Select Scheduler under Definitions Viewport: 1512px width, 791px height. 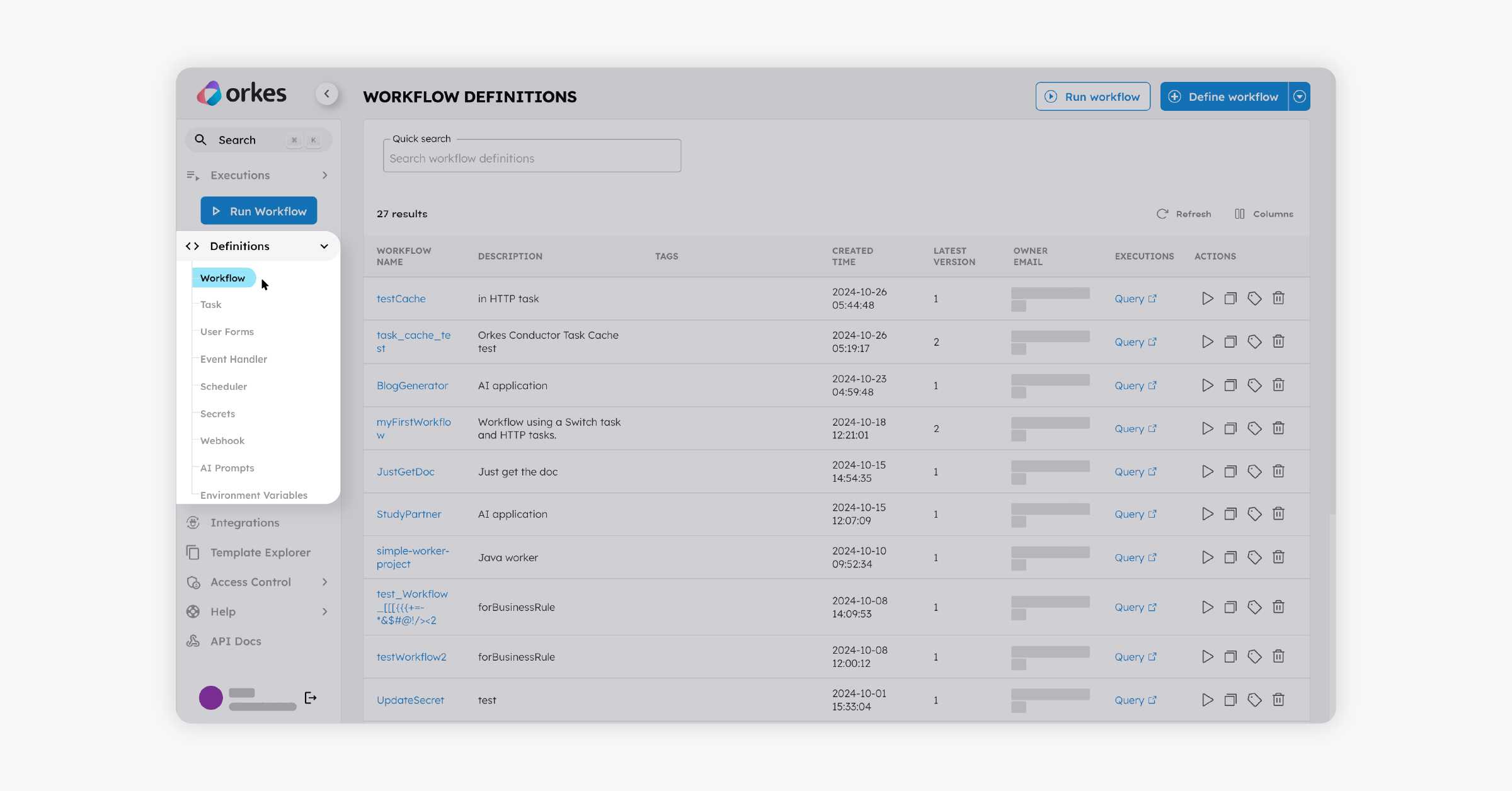tap(224, 387)
